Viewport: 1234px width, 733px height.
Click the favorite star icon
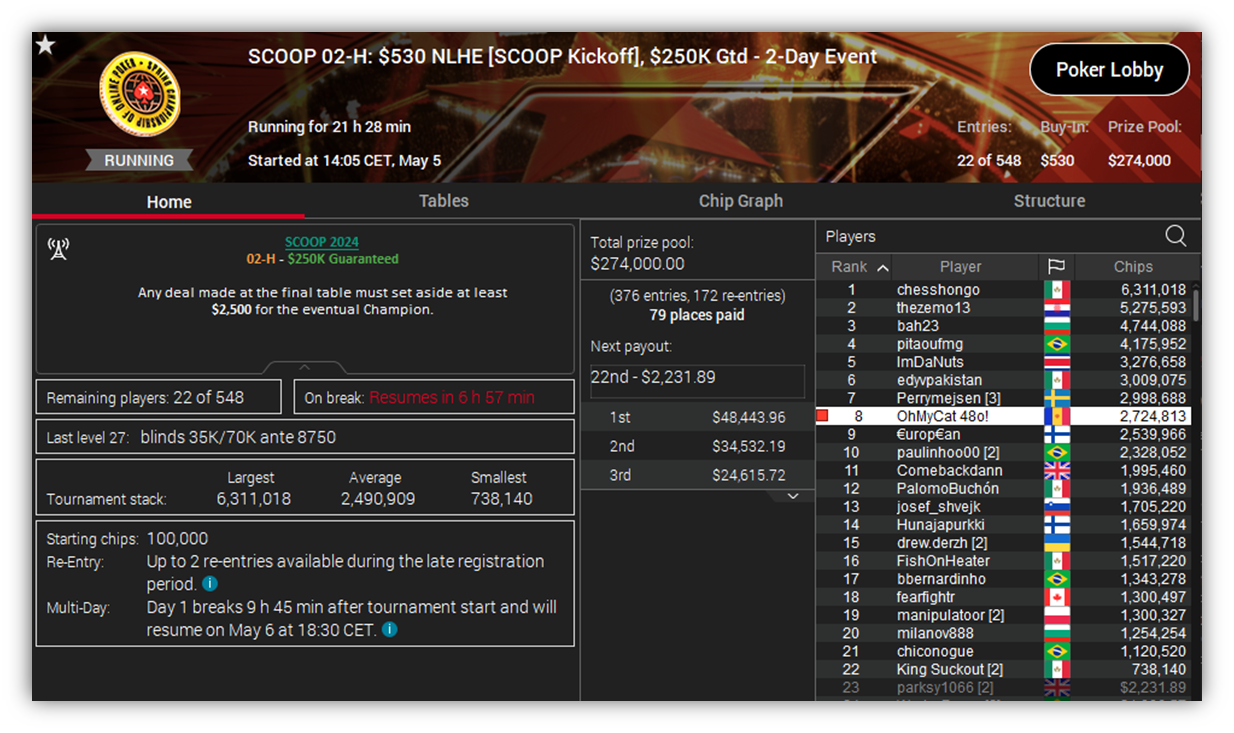coord(45,45)
